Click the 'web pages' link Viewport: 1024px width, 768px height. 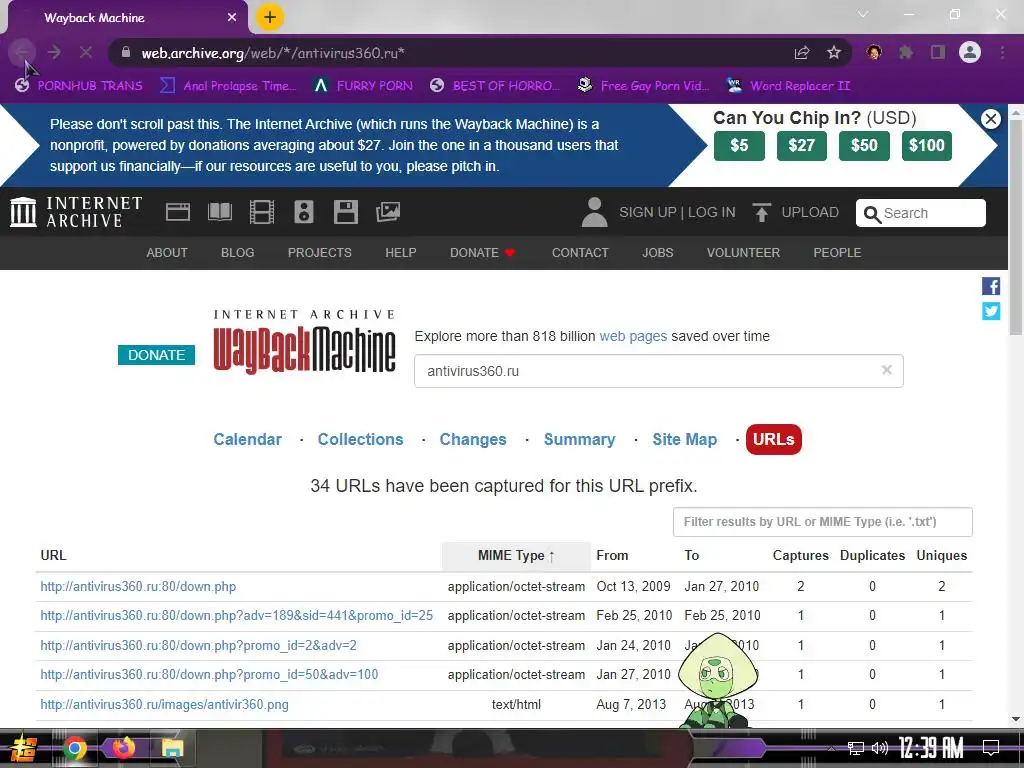633,336
